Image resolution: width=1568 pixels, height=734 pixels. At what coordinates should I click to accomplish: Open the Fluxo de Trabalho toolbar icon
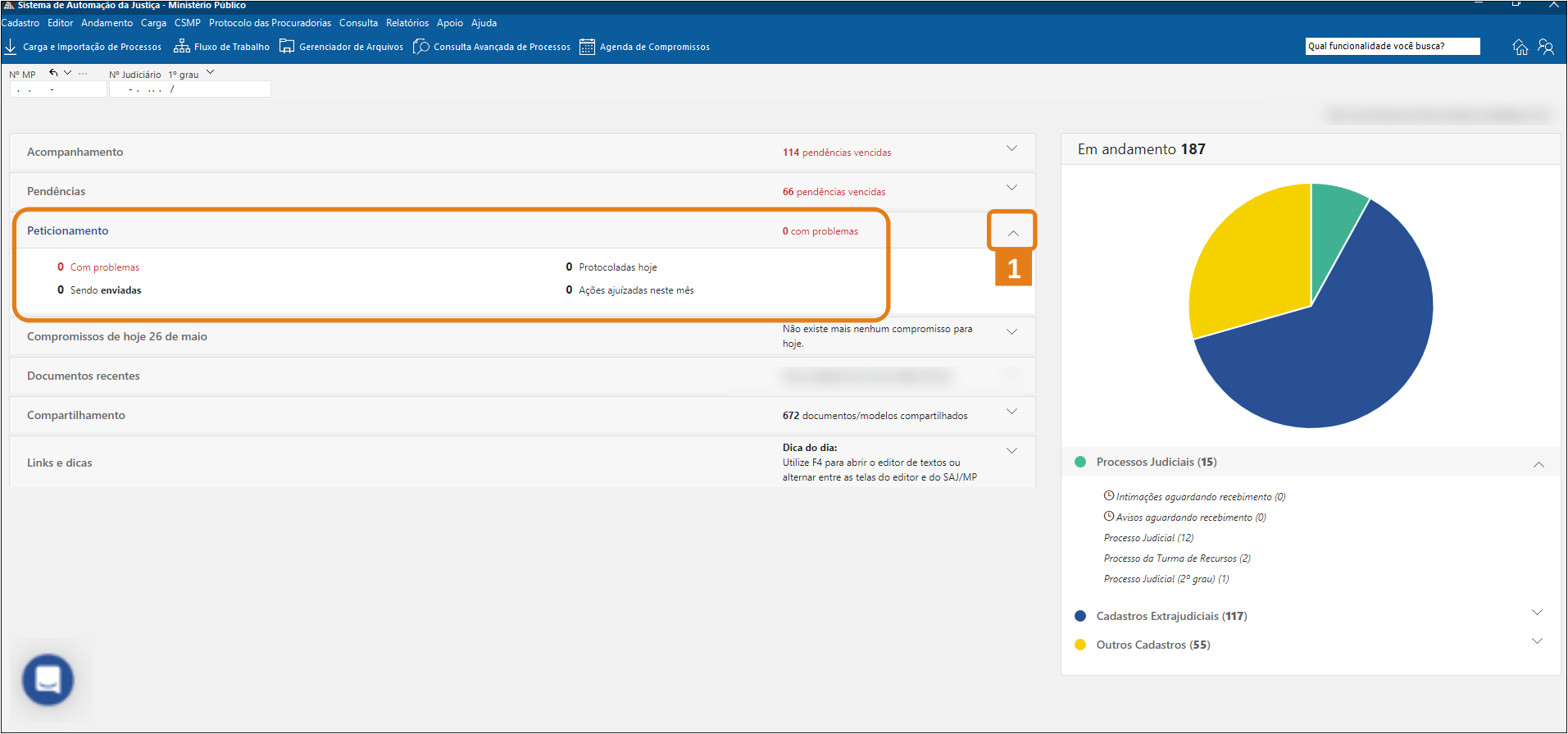tap(182, 47)
